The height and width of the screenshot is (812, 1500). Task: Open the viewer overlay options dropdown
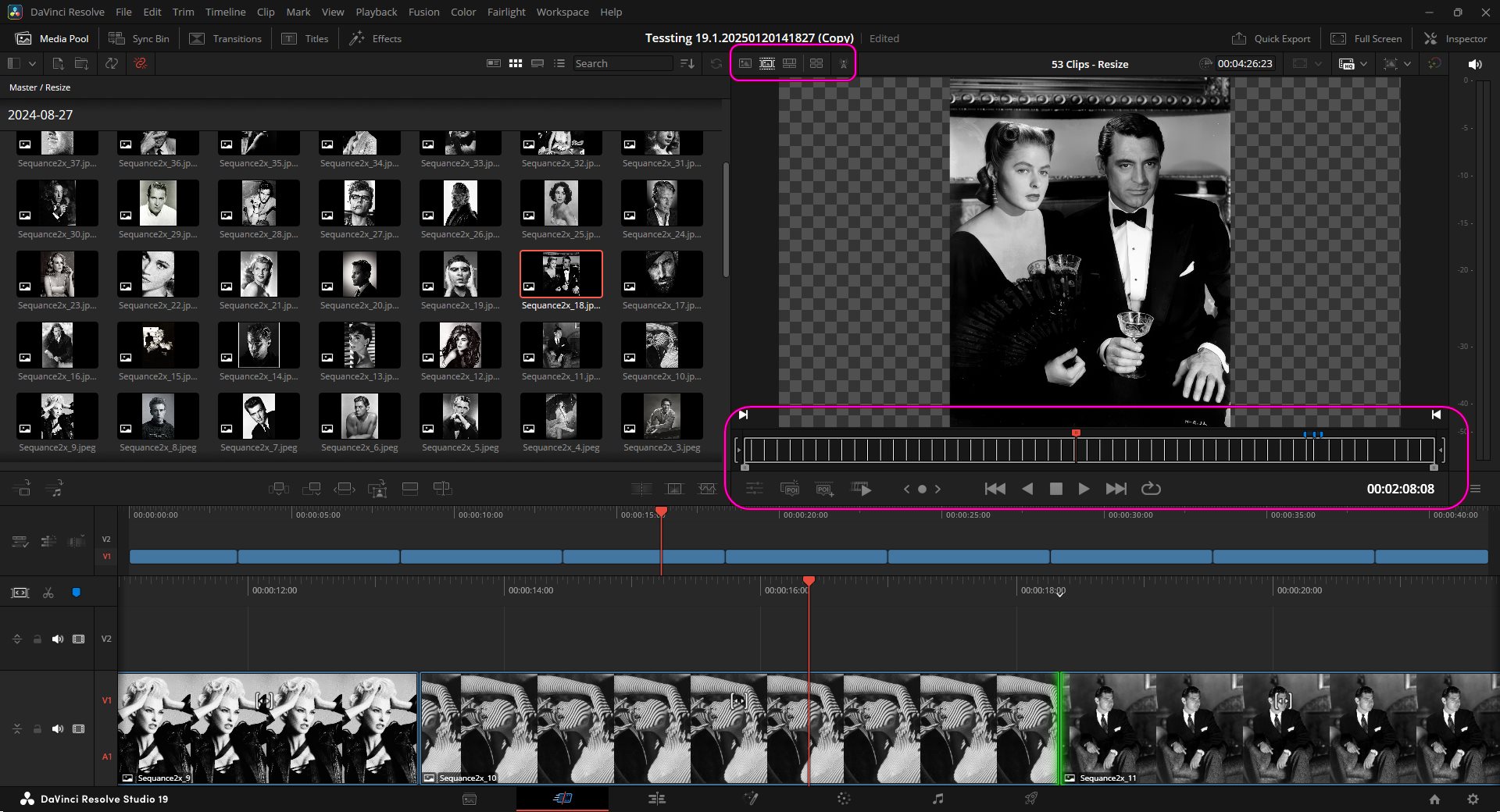pos(1407,64)
